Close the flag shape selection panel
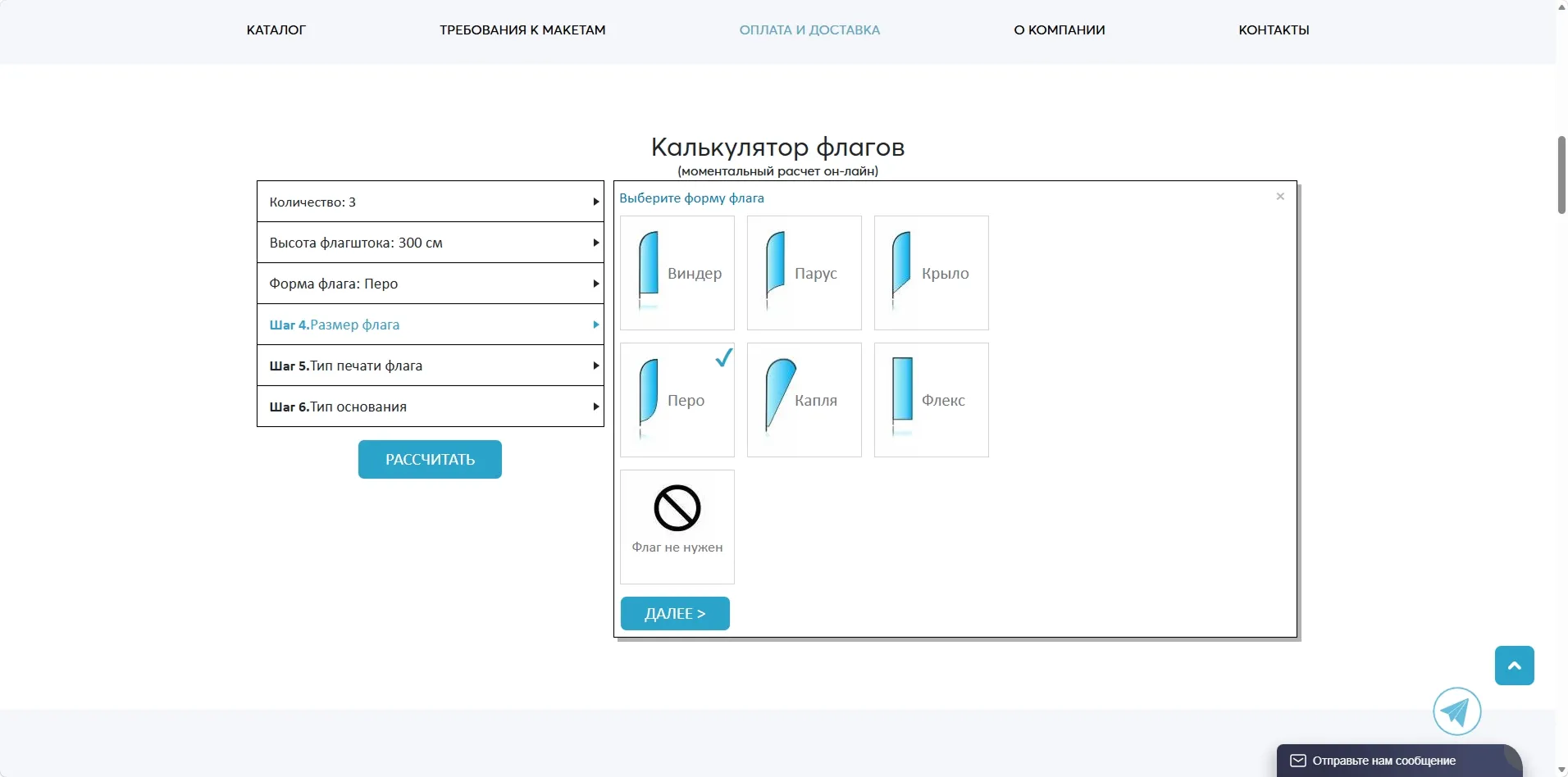The height and width of the screenshot is (777, 1568). 1280,197
